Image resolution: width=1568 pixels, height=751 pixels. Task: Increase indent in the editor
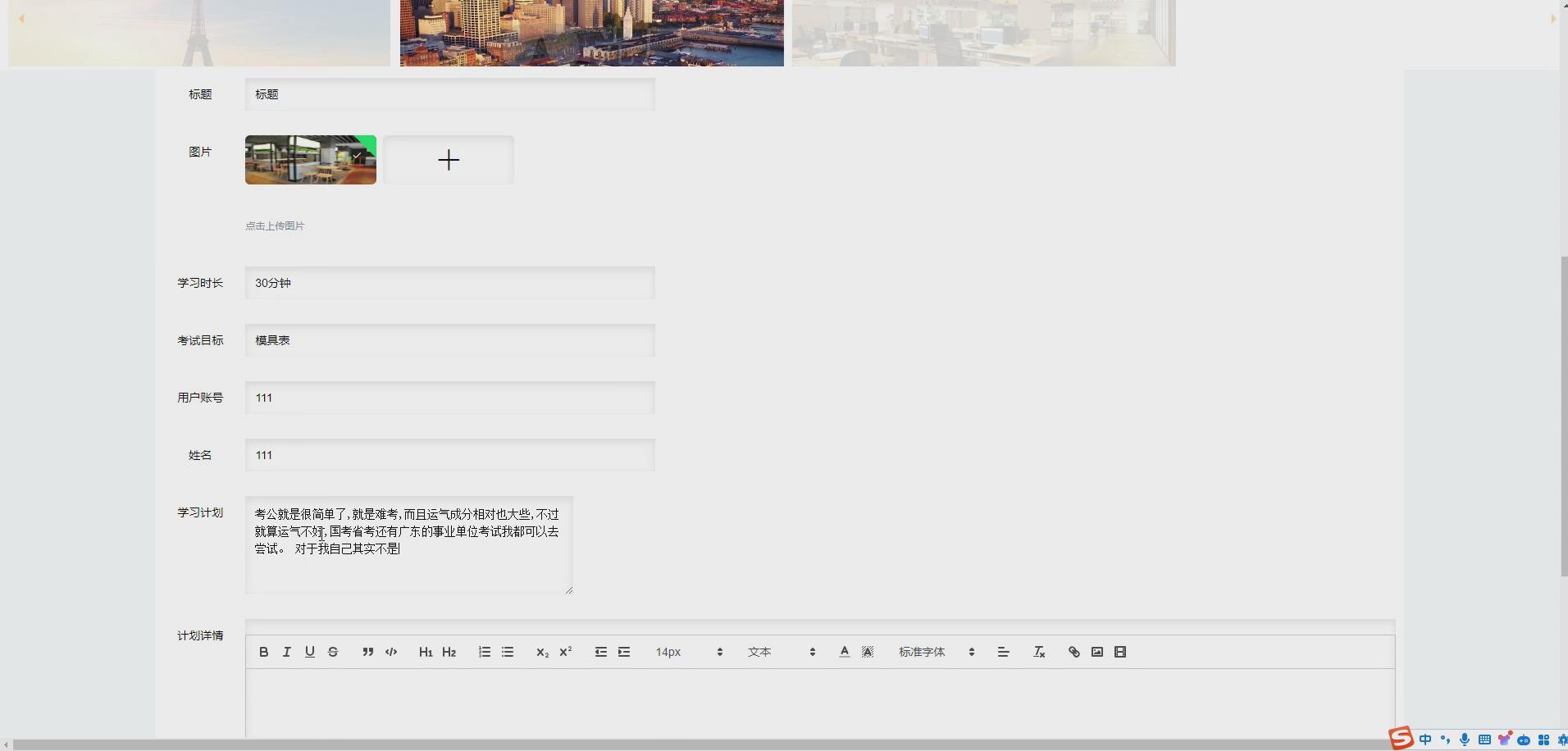click(x=624, y=652)
